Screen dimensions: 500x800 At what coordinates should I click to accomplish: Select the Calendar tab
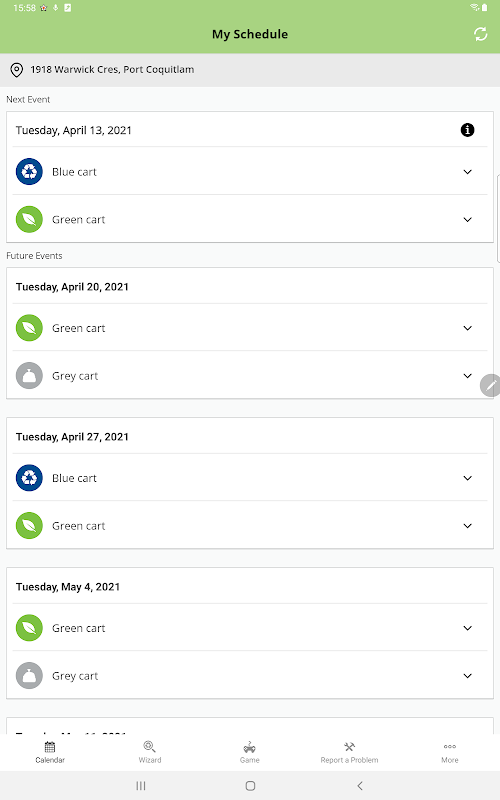(x=50, y=752)
